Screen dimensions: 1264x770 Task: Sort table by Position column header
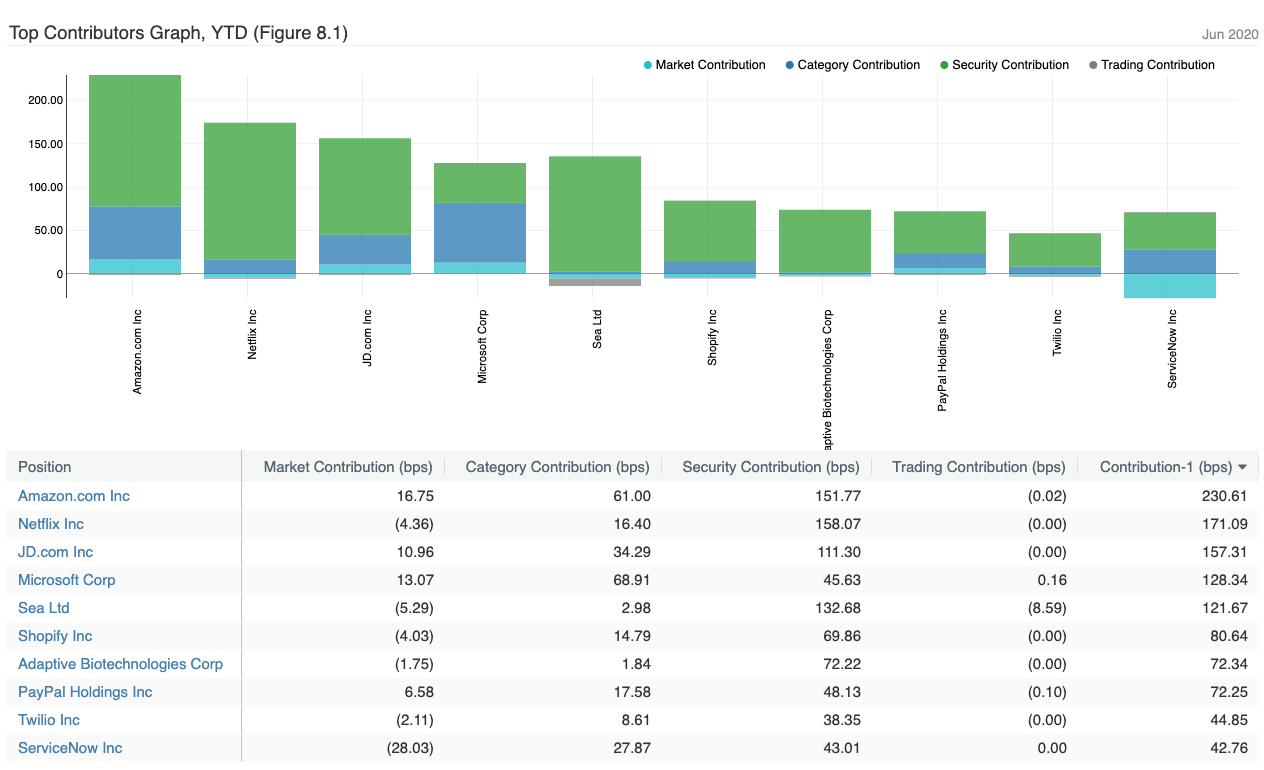click(x=45, y=467)
